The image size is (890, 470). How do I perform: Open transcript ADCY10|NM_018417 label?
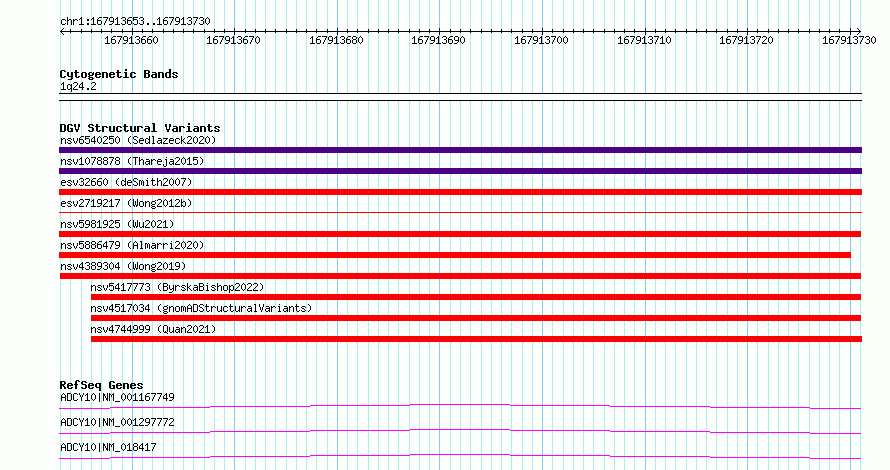(x=108, y=447)
